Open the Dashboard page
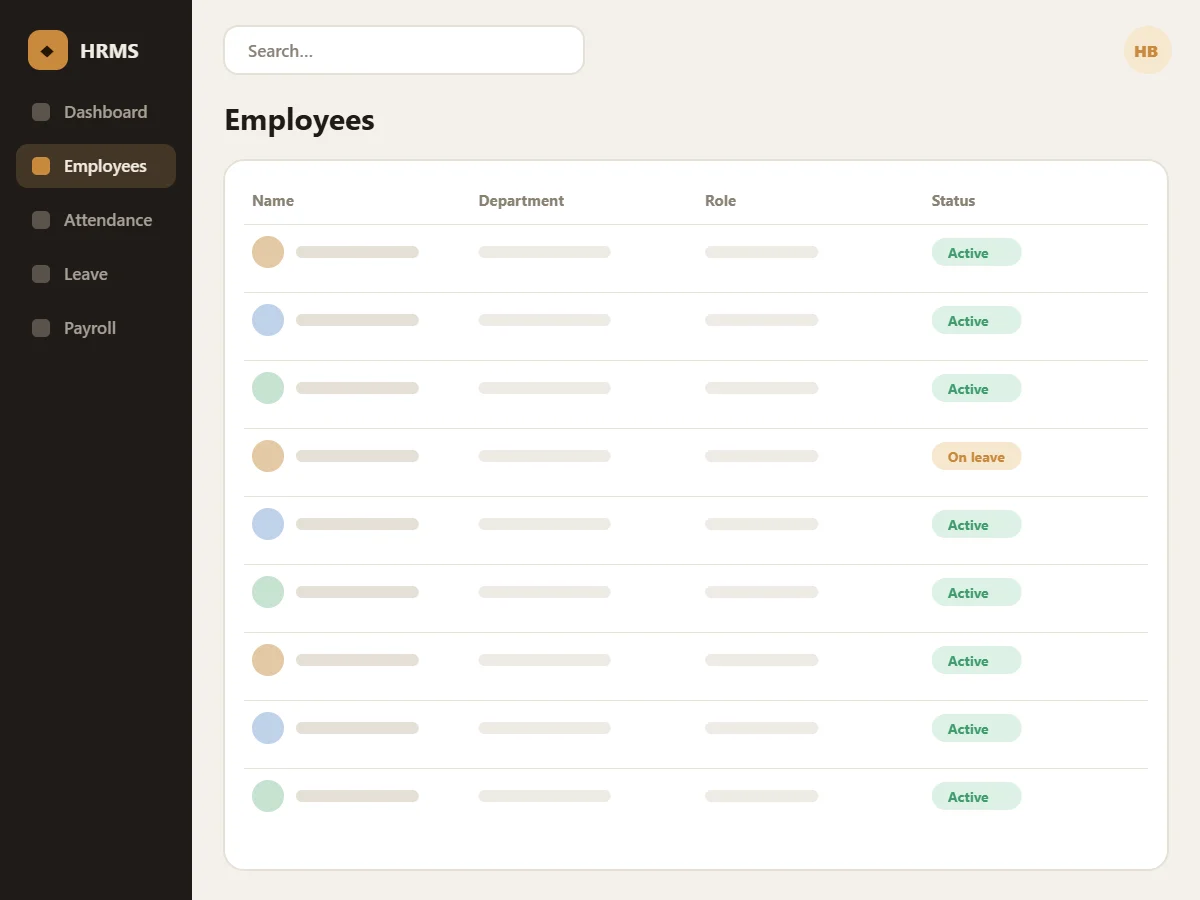The width and height of the screenshot is (1200, 900). pyautogui.click(x=96, y=112)
